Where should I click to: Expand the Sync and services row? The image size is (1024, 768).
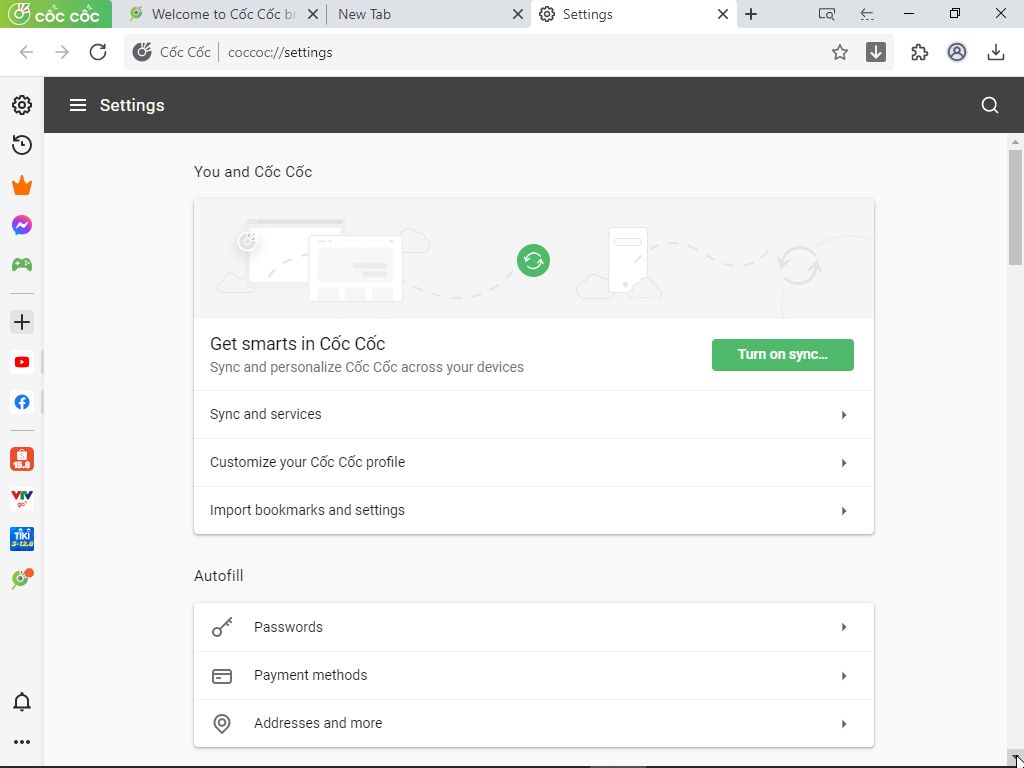533,414
